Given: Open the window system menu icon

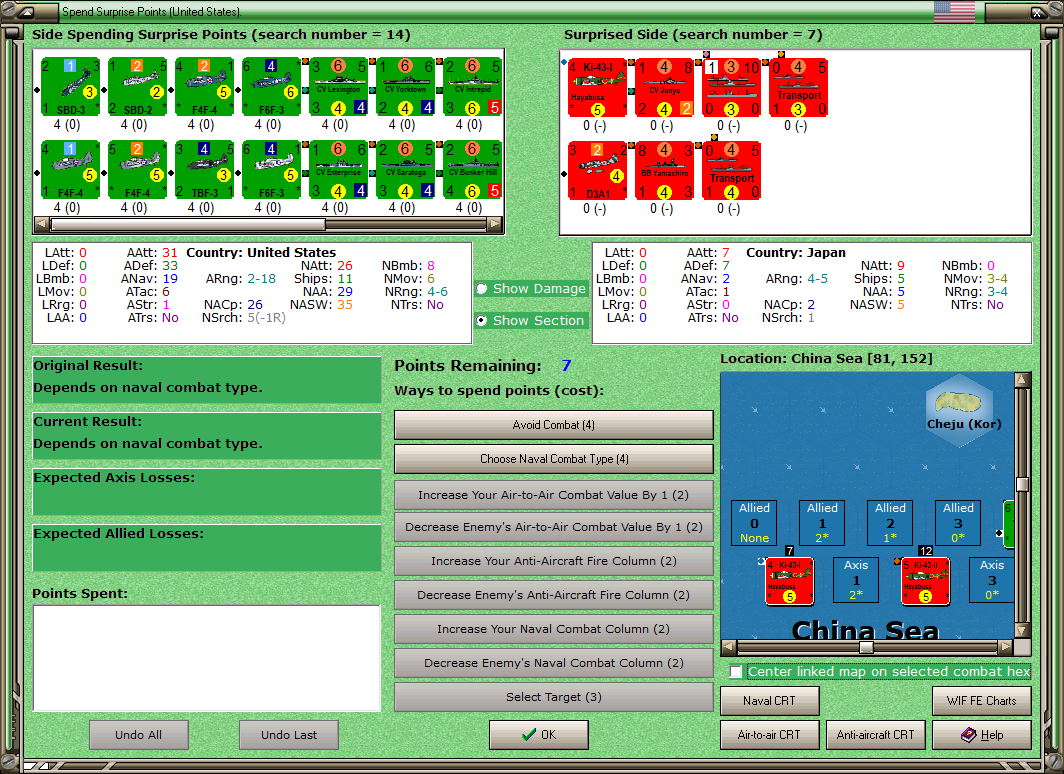Looking at the screenshot, I should click(x=26, y=12).
